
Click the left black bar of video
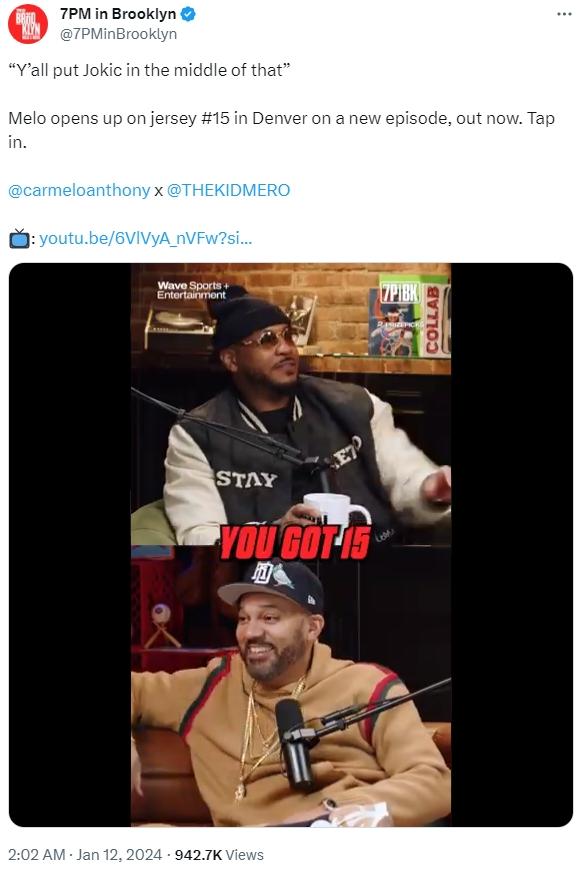coord(70,545)
